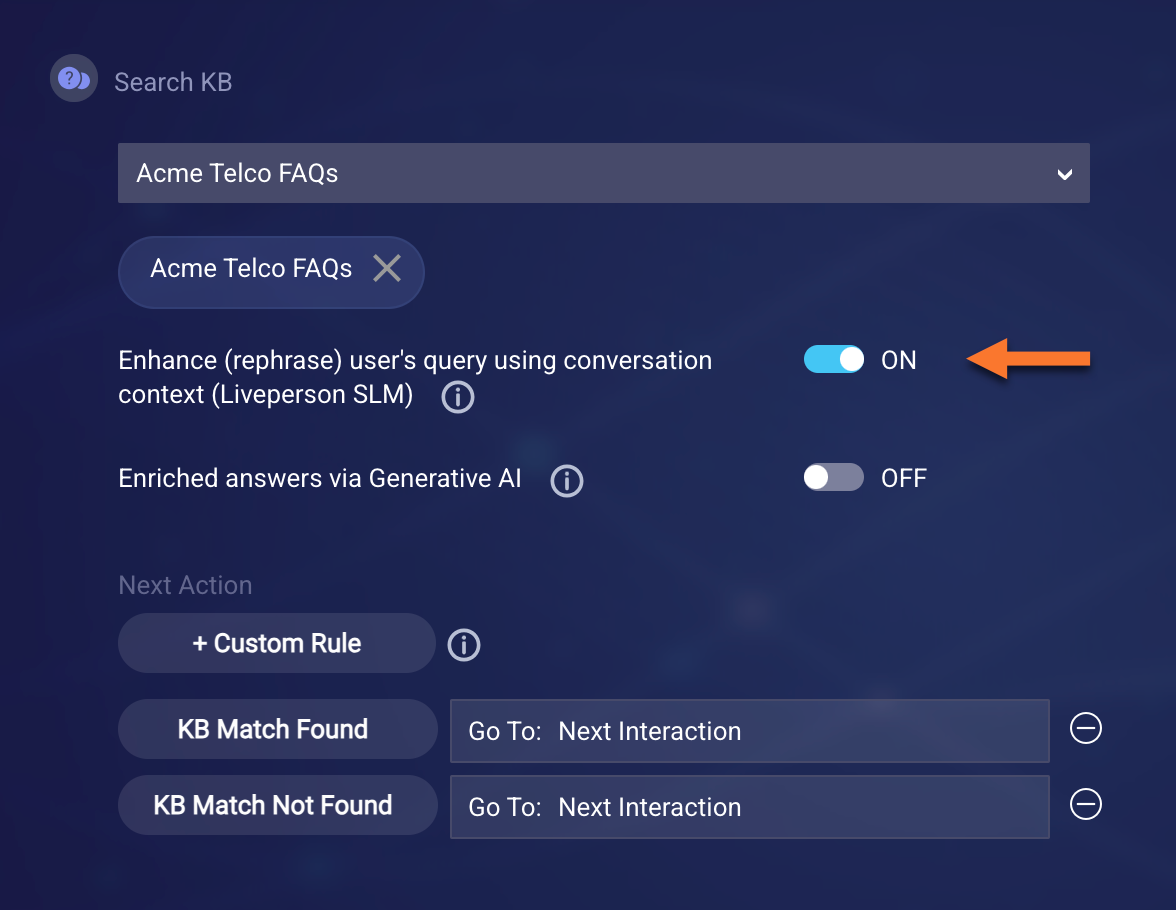
Task: Open info tooltip for Enhance user's query
Action: pyautogui.click(x=458, y=397)
